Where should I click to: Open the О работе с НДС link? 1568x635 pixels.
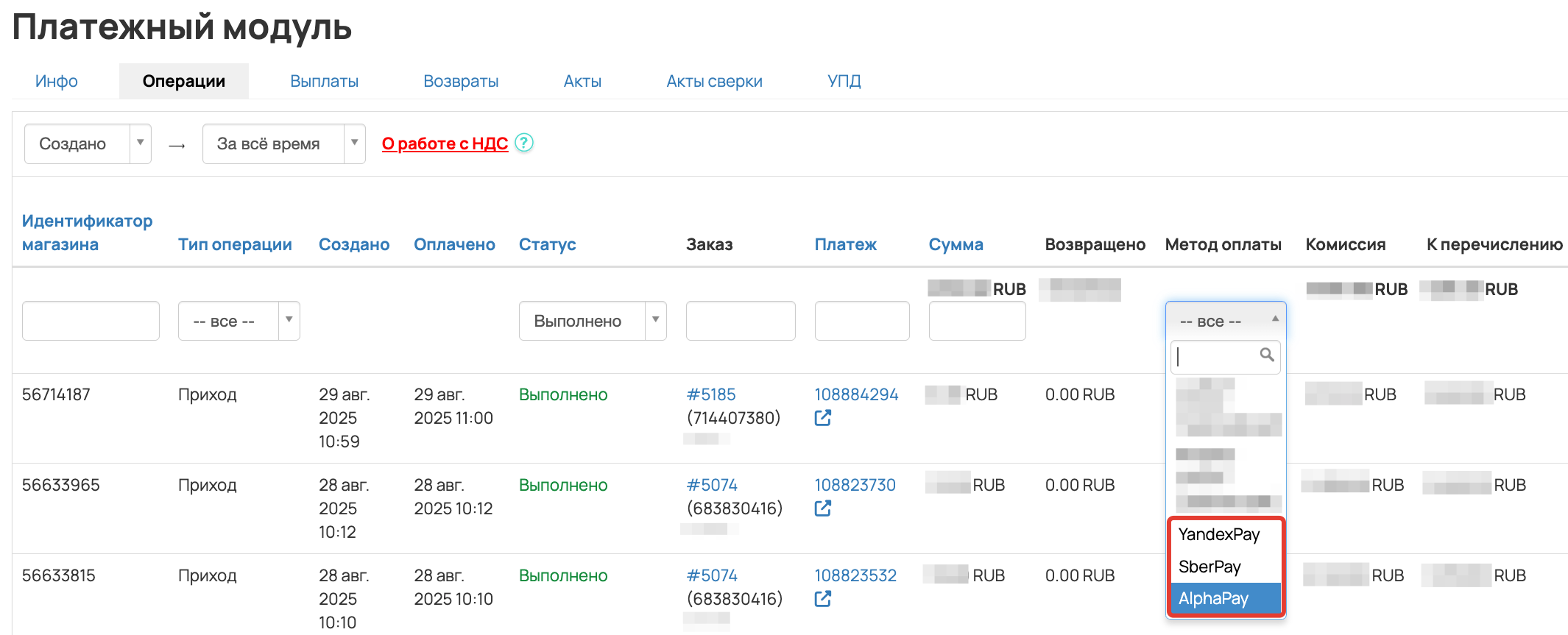coord(445,143)
